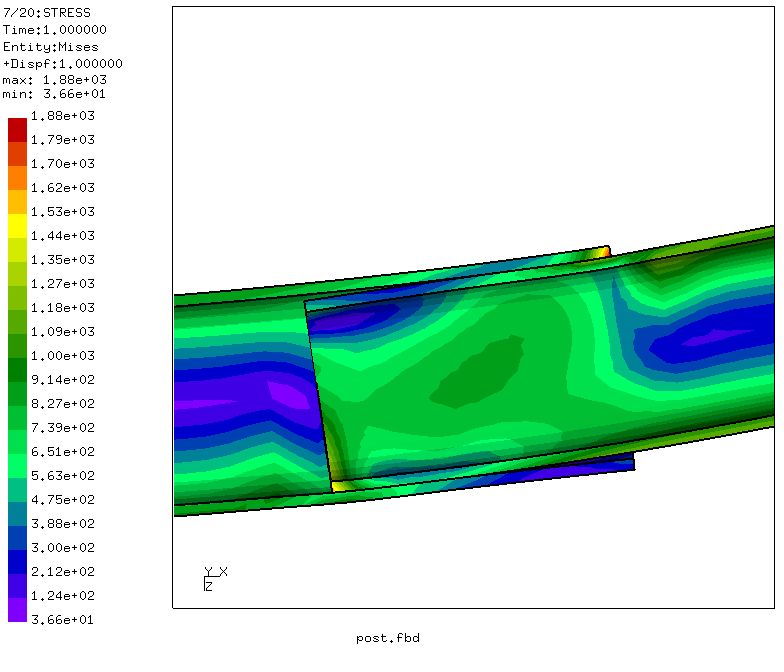Click the 1.18e+03 legend value
This screenshot has width=784, height=672.
coord(62,308)
